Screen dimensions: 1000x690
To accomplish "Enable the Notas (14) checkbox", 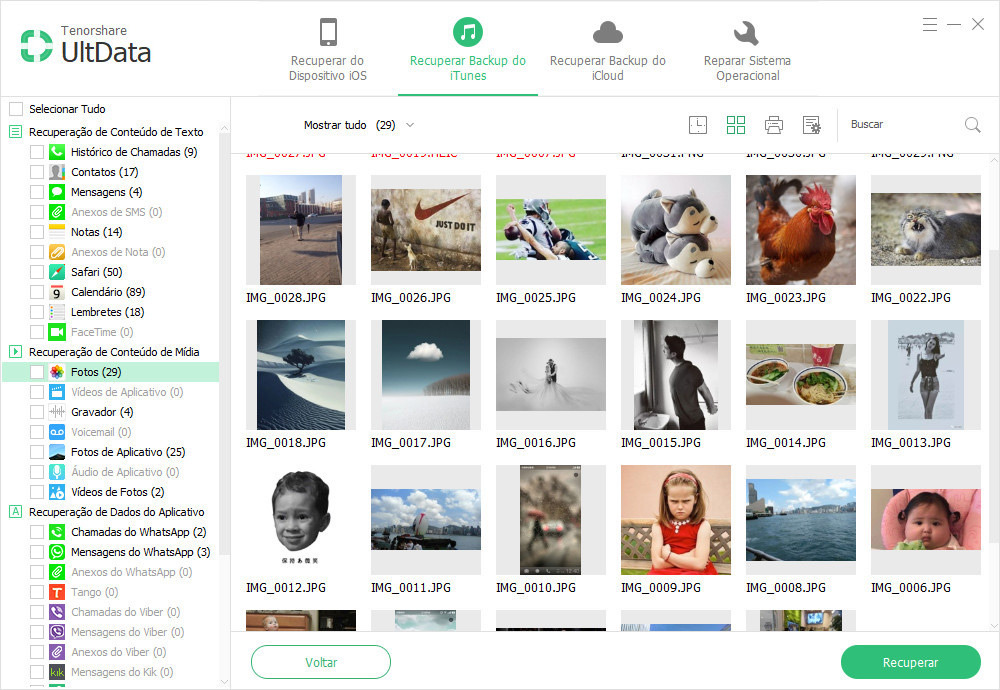I will (x=37, y=231).
